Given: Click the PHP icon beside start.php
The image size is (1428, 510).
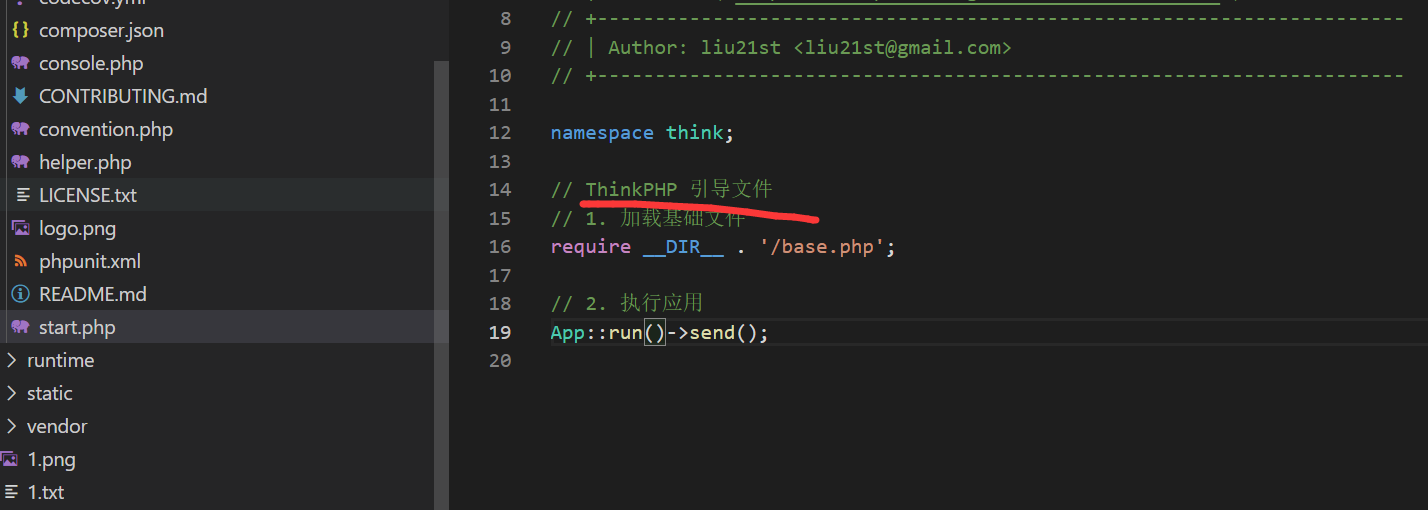Looking at the screenshot, I should pos(20,327).
